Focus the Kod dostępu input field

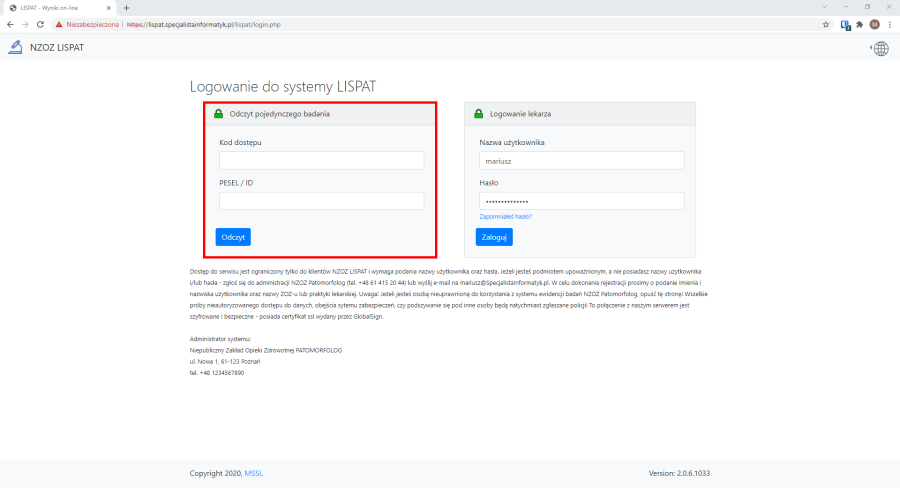321,161
